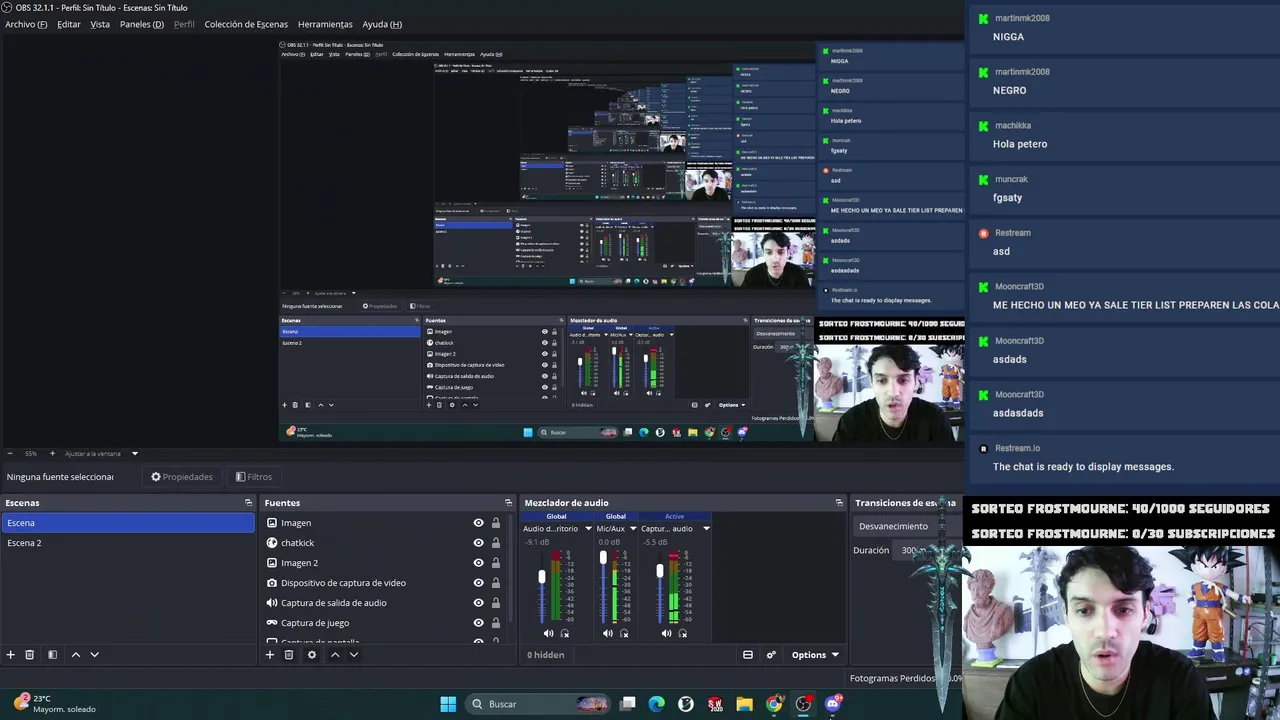The width and height of the screenshot is (1280, 720).
Task: Move source down in Fuentes list
Action: point(354,655)
